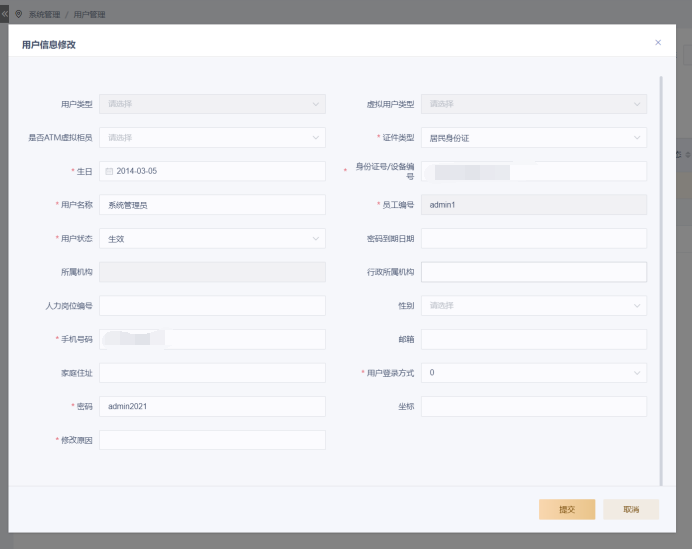Click the calendar icon in the 生日 field
The height and width of the screenshot is (550, 692).
(109, 171)
